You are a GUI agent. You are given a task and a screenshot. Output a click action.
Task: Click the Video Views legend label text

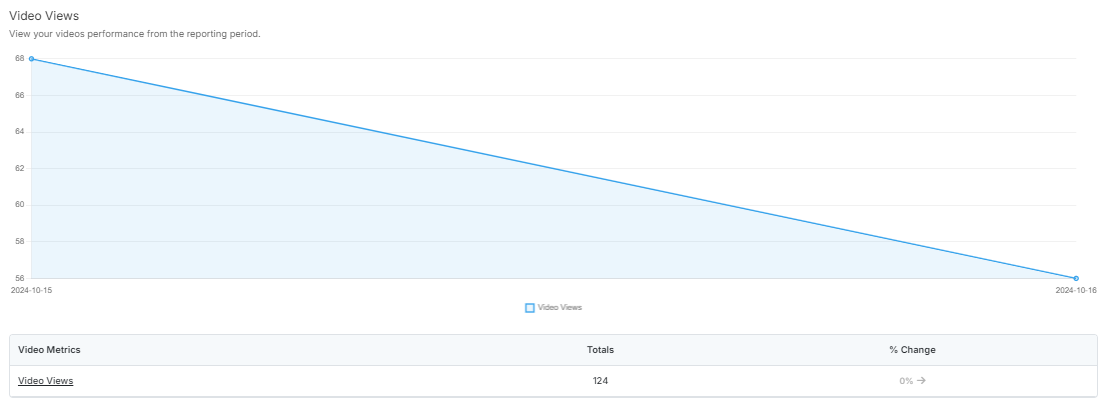(560, 308)
